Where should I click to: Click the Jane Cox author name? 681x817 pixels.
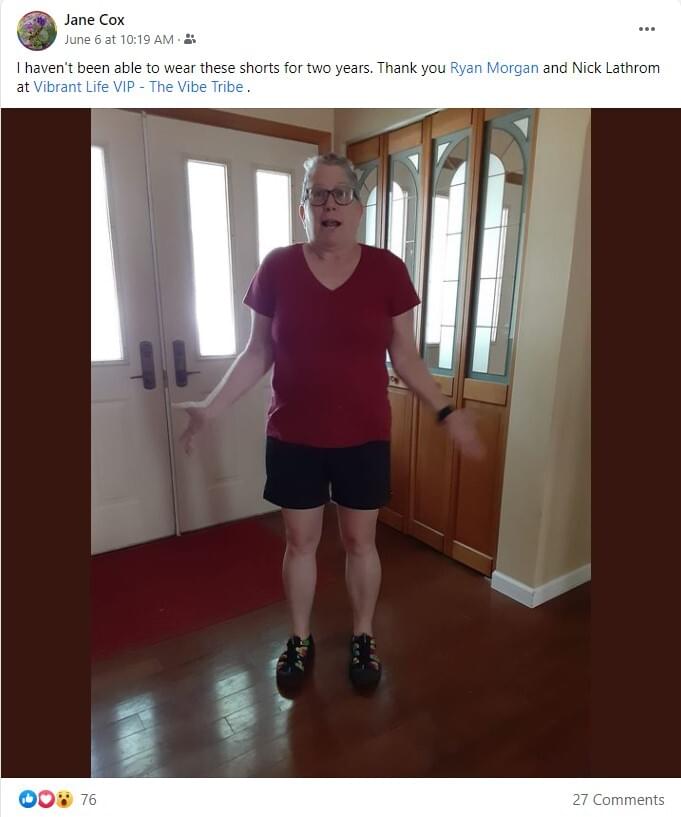coord(94,20)
